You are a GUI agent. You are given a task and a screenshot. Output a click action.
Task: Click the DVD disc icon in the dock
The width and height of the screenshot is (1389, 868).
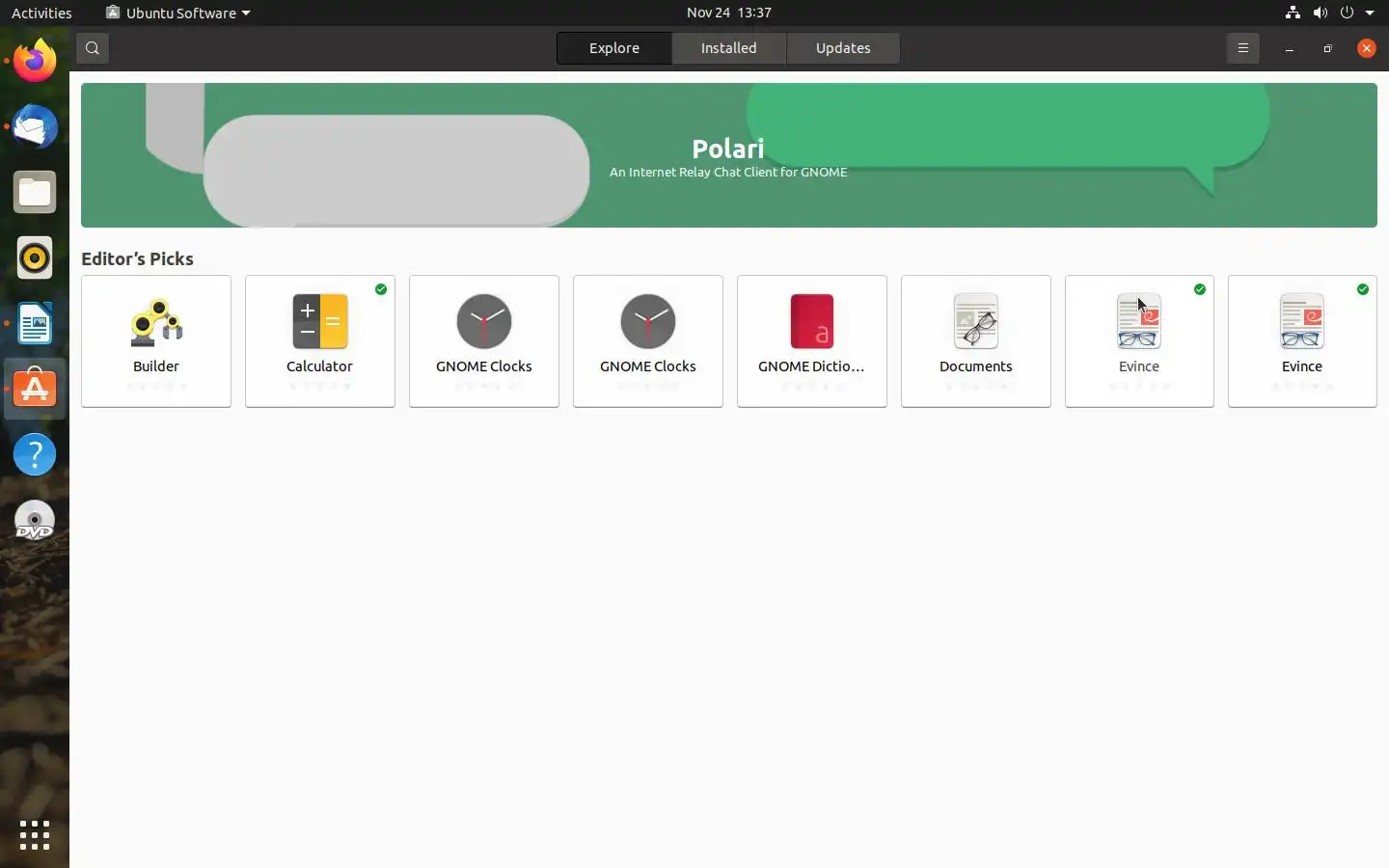[35, 520]
